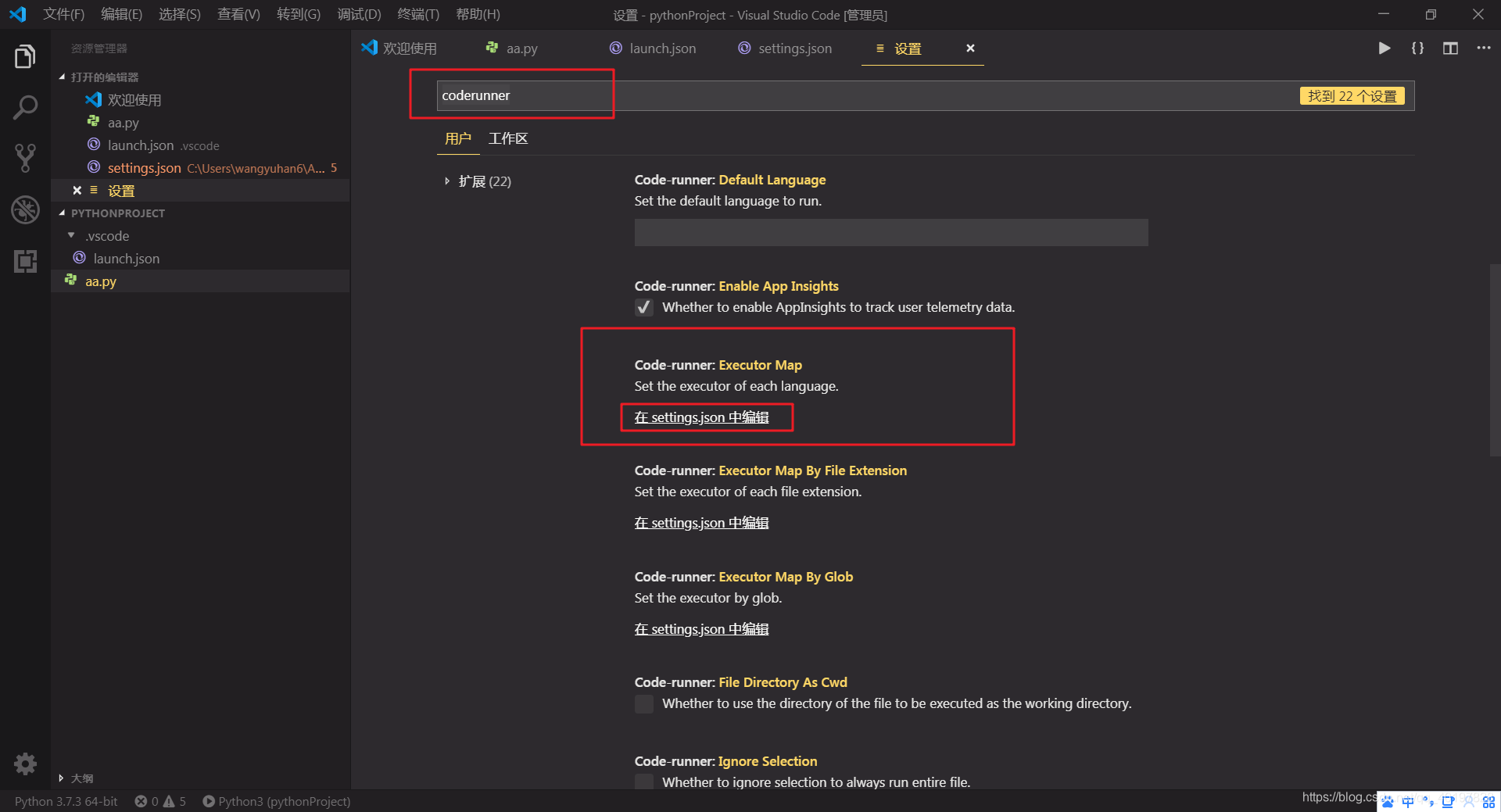Open the 查看(V) menu

[238, 14]
